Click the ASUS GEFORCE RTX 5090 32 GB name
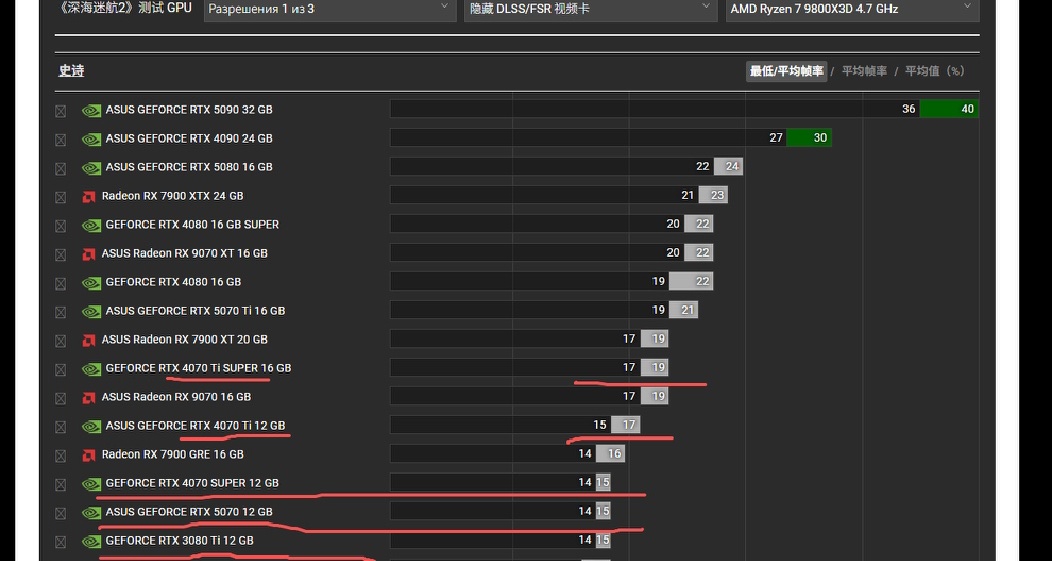 tap(189, 109)
